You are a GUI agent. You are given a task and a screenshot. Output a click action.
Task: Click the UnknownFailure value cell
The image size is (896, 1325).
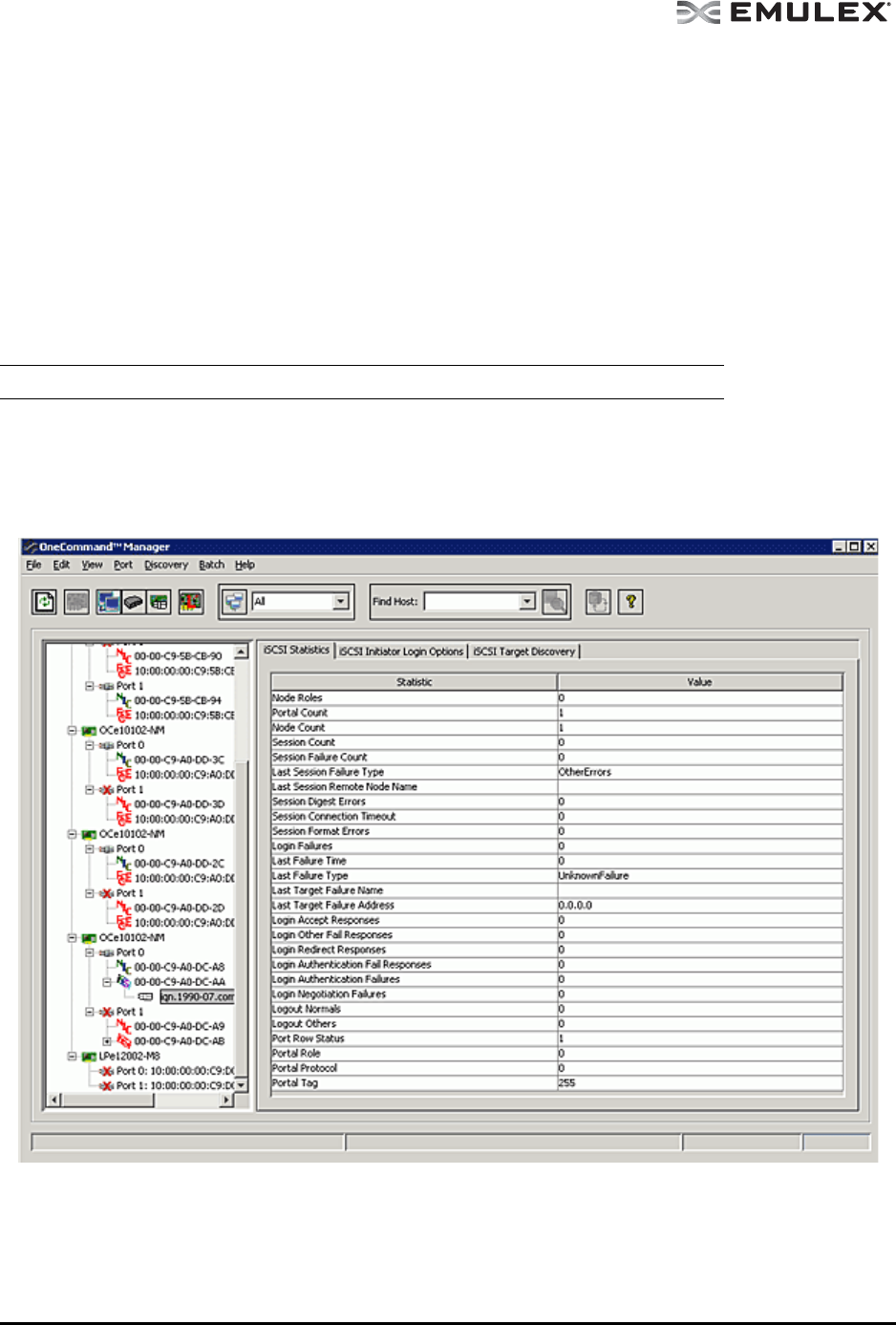coord(700,875)
